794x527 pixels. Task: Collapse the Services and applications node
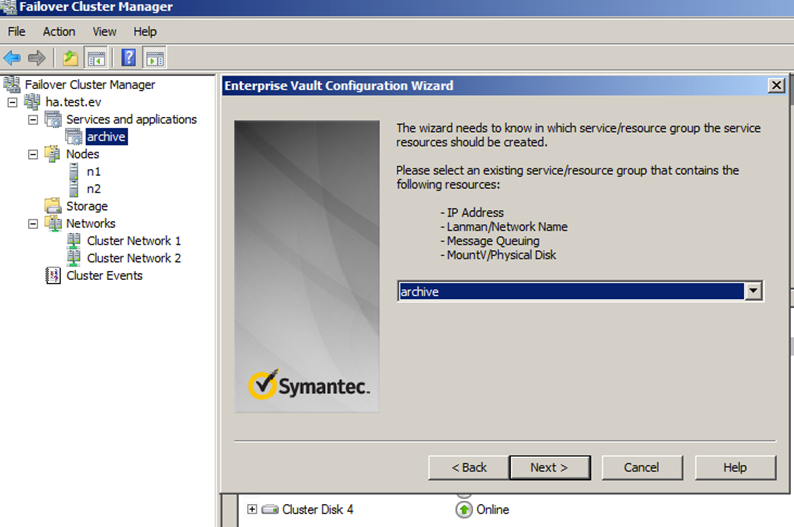point(33,120)
